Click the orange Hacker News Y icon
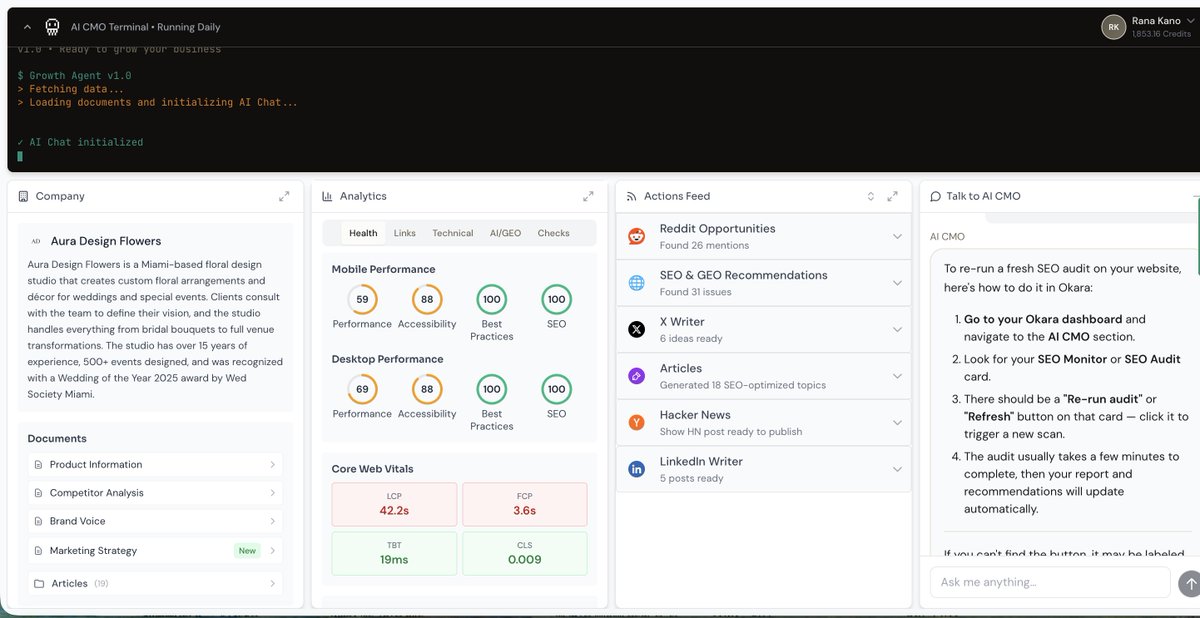This screenshot has height=618, width=1200. pyautogui.click(x=637, y=422)
